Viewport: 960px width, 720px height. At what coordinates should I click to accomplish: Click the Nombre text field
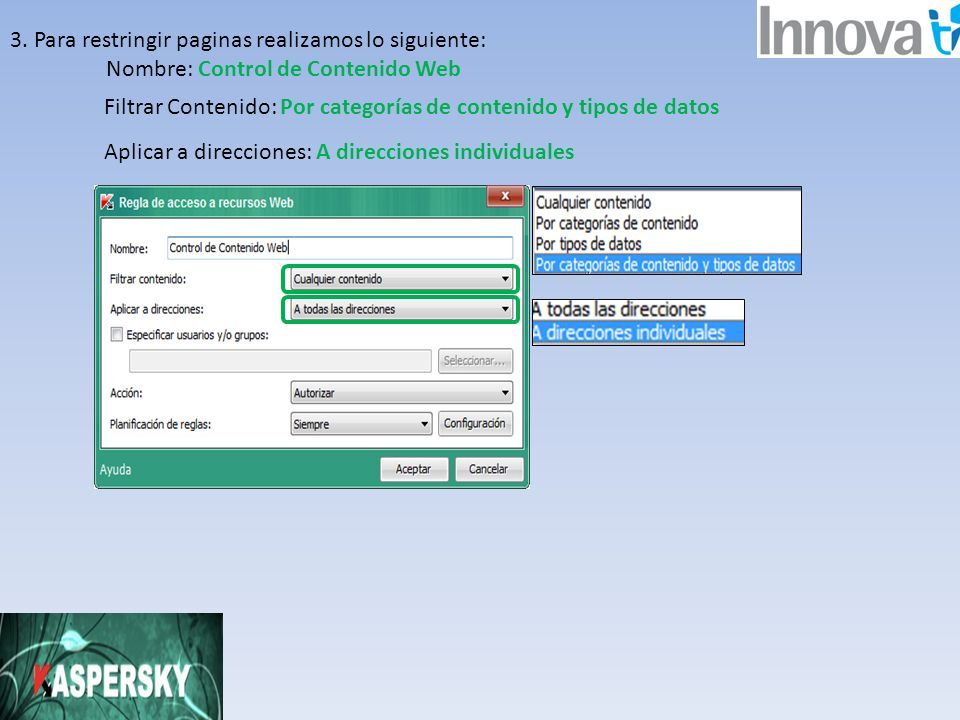(340, 248)
